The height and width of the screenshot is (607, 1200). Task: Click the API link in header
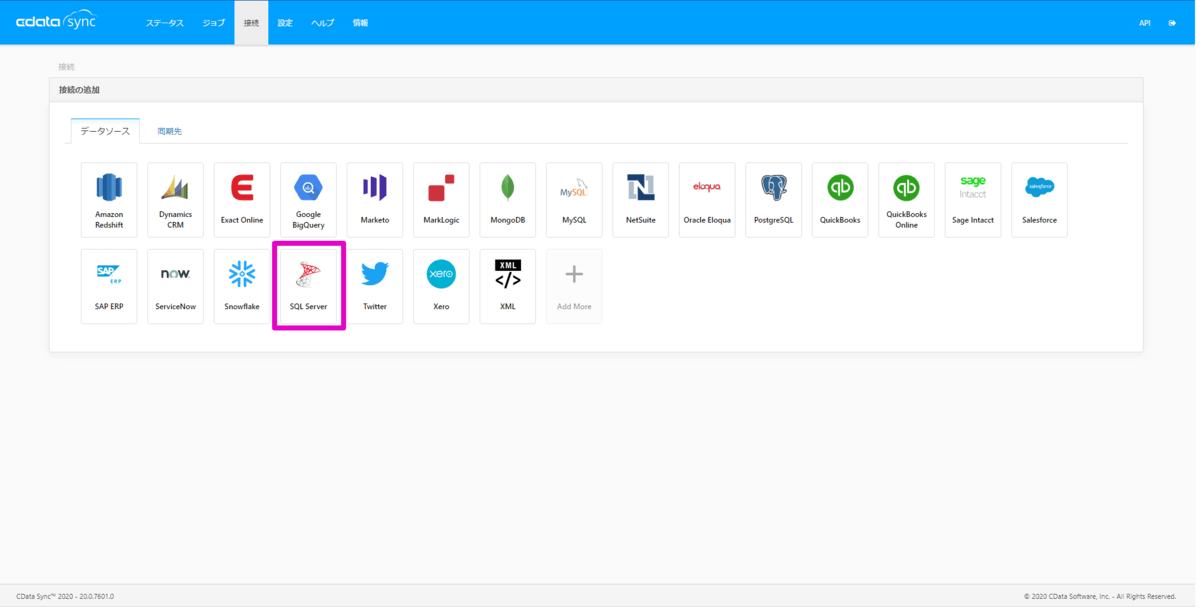click(1145, 23)
